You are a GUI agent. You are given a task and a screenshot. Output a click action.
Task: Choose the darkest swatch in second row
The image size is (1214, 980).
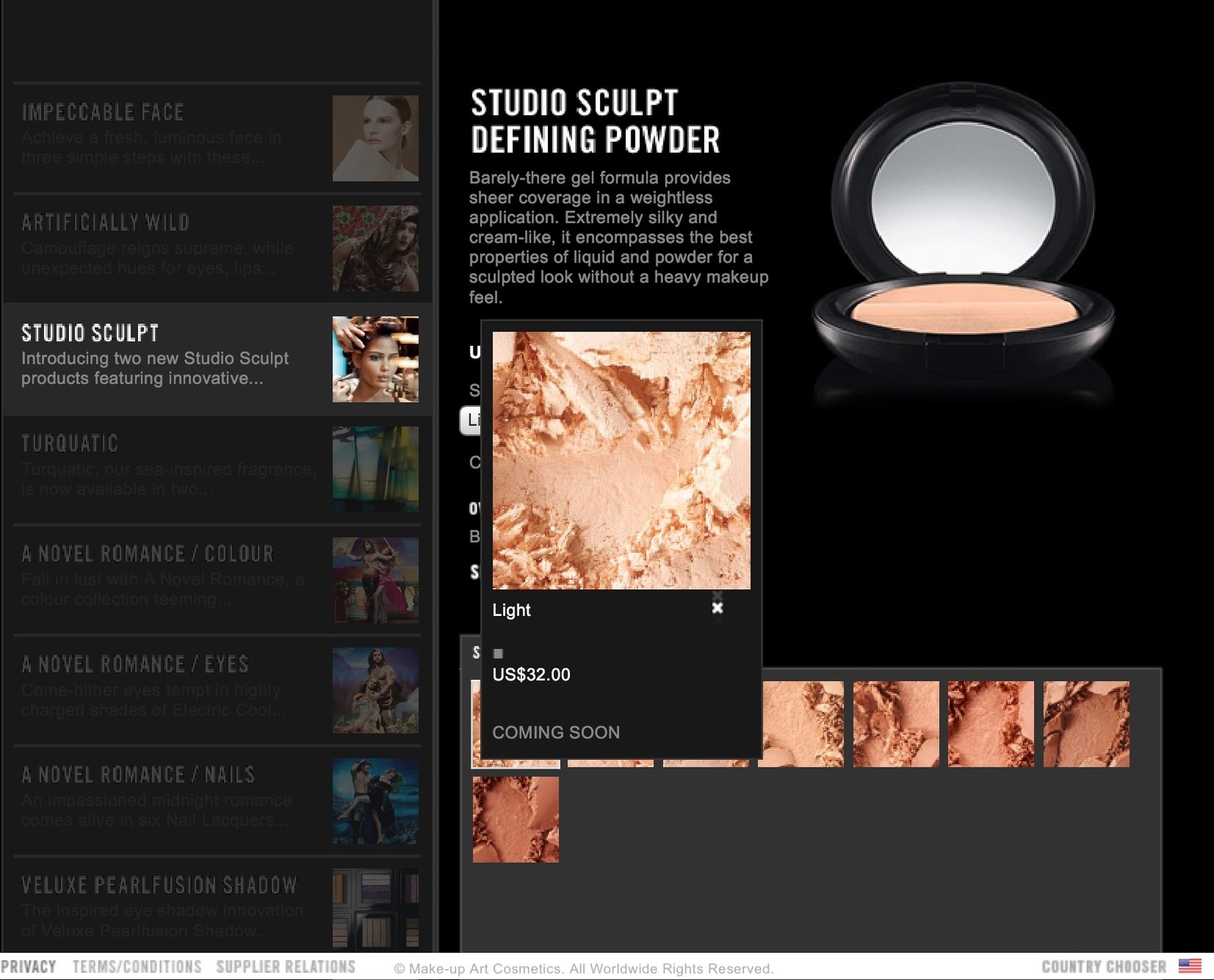(x=516, y=819)
